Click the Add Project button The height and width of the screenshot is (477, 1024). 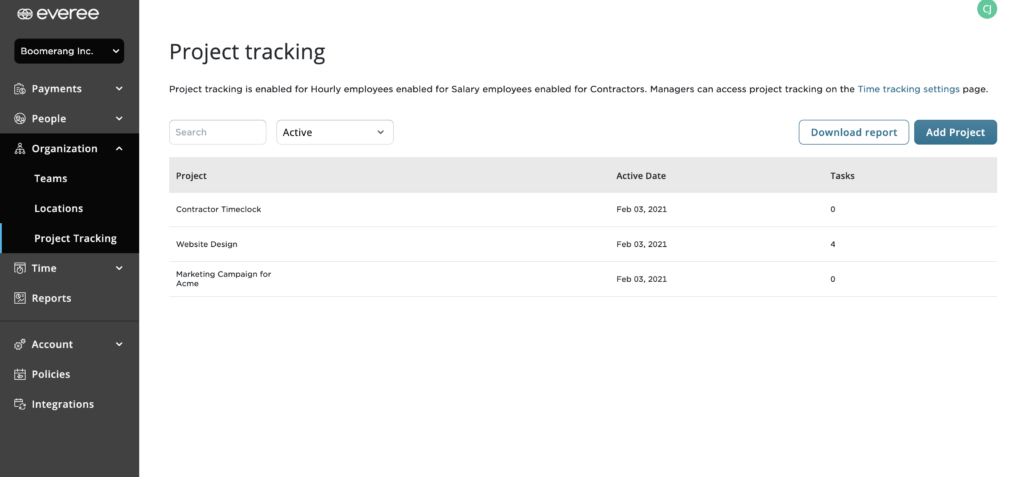tap(955, 132)
